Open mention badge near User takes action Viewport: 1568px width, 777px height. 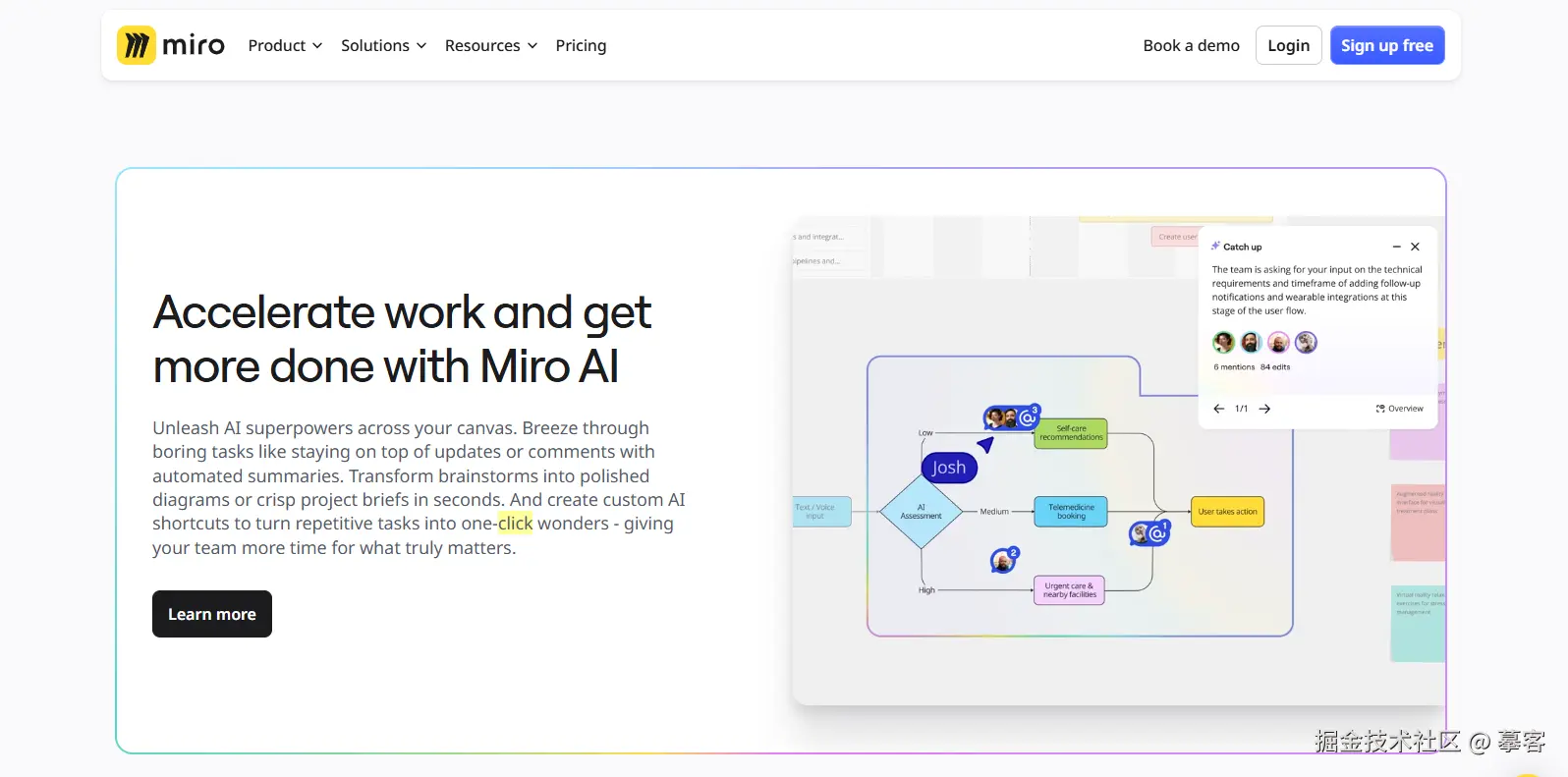(1149, 533)
